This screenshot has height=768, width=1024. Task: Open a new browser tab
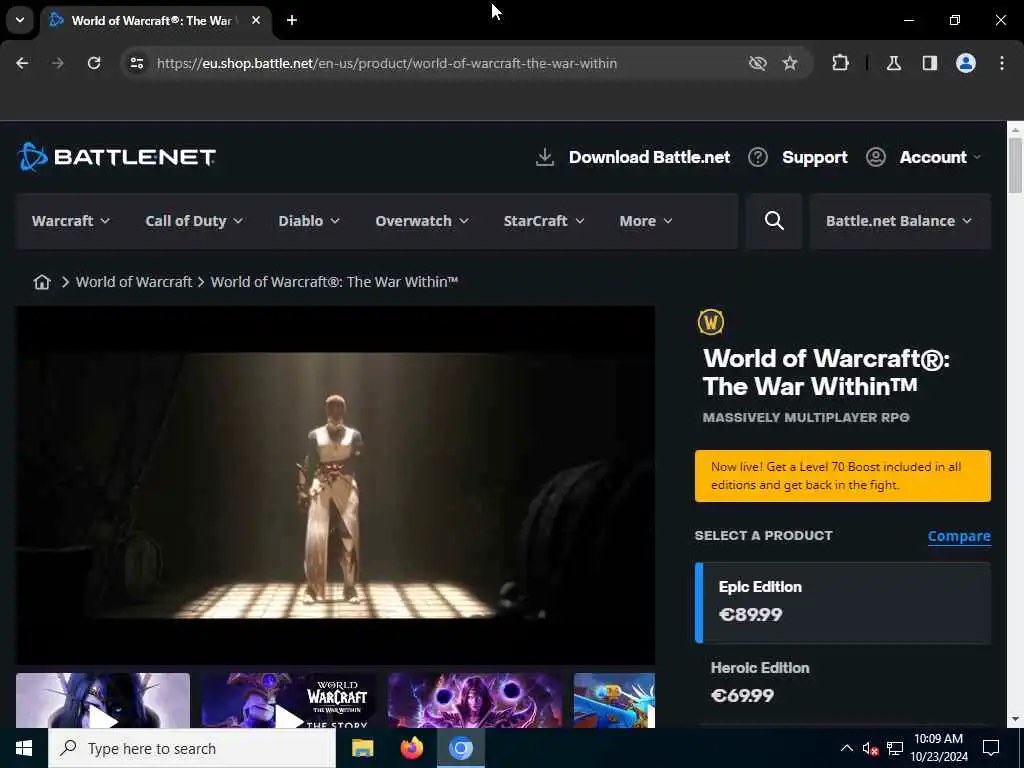click(x=292, y=20)
